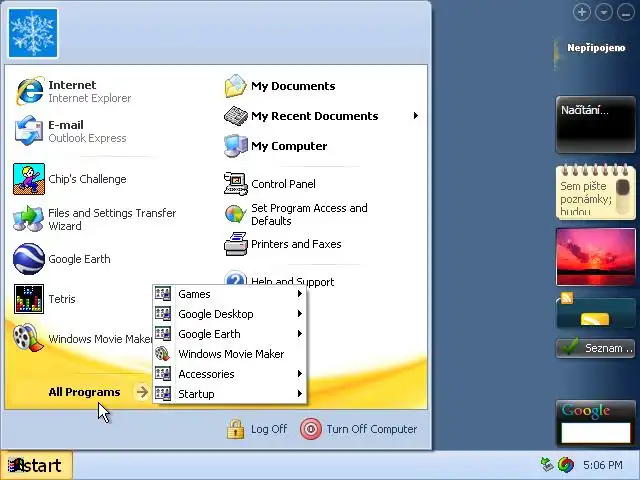Click the Help and Support question mark icon

tap(236, 278)
